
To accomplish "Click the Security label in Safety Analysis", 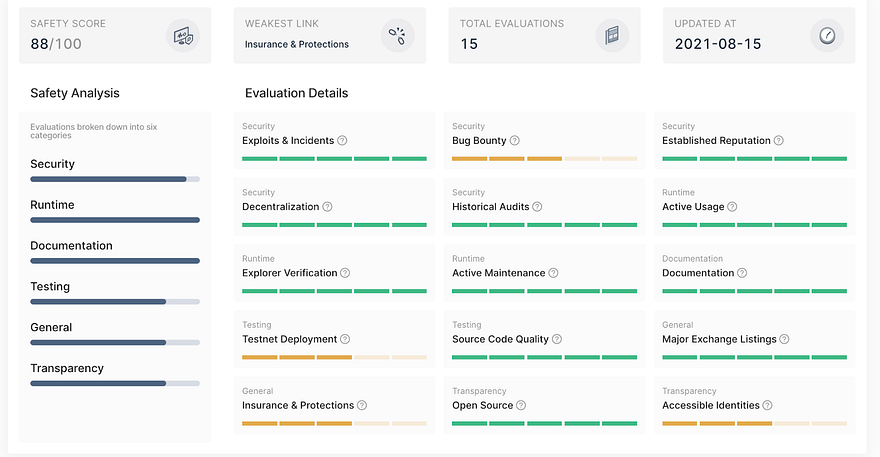I will tap(52, 164).
